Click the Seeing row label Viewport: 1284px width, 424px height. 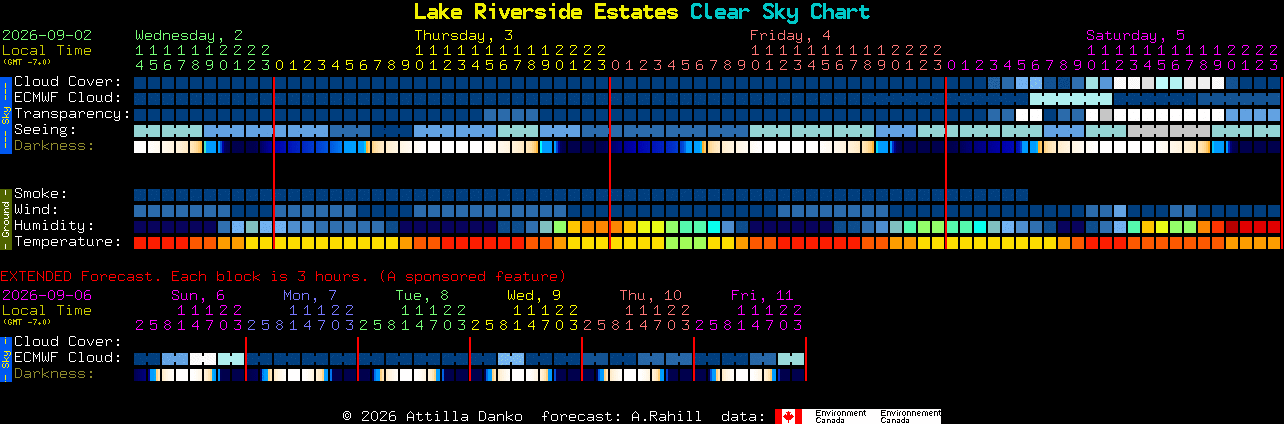pyautogui.click(x=45, y=129)
